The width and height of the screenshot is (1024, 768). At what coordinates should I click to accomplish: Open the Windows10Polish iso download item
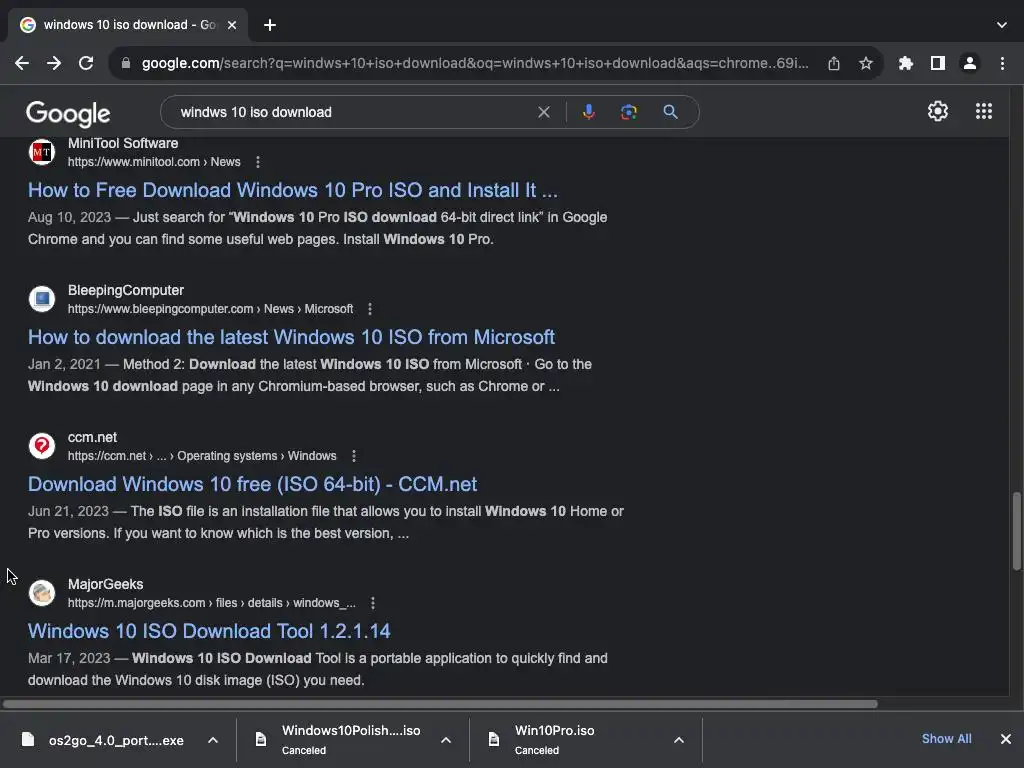(x=340, y=739)
